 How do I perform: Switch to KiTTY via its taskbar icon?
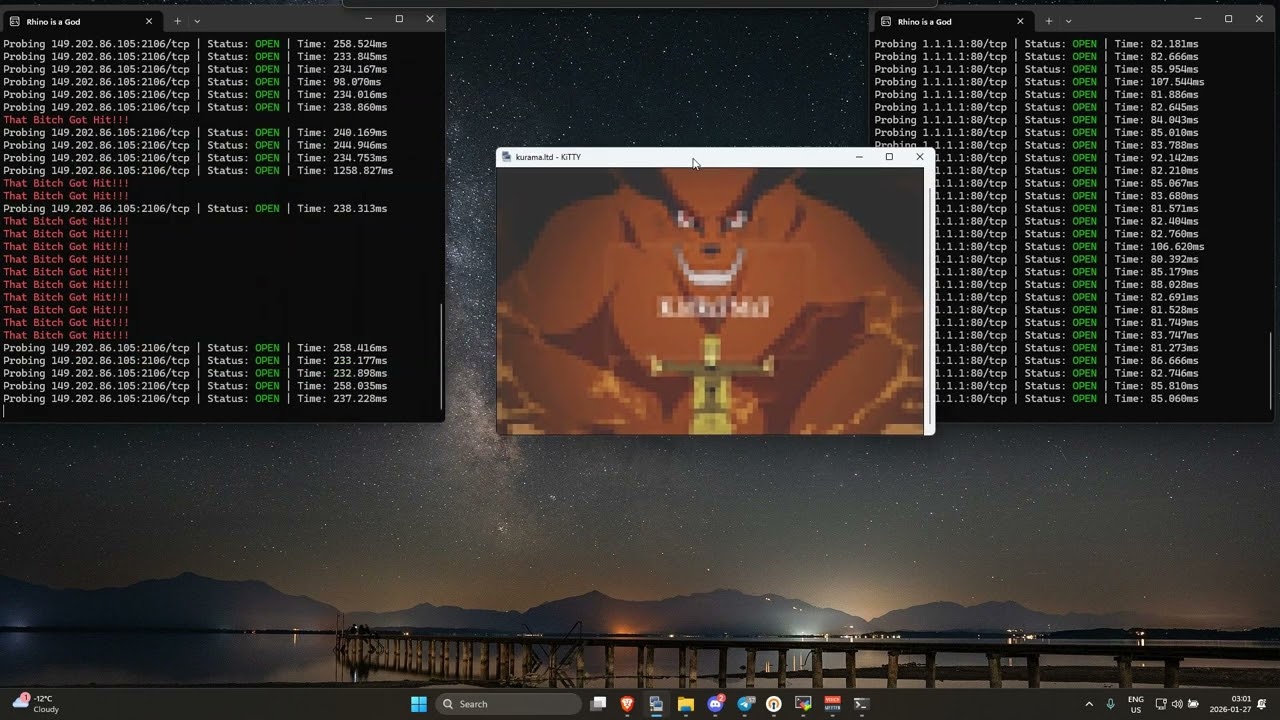[656, 704]
